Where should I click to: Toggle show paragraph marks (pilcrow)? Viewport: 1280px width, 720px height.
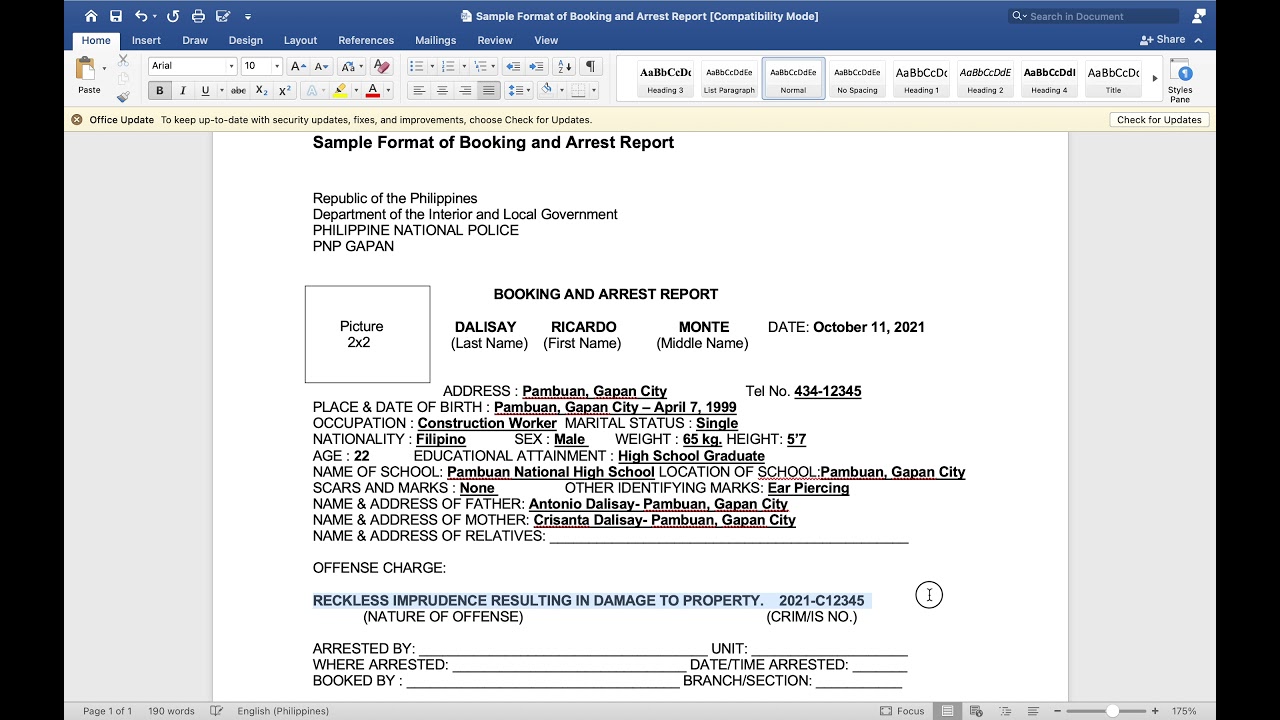click(590, 66)
